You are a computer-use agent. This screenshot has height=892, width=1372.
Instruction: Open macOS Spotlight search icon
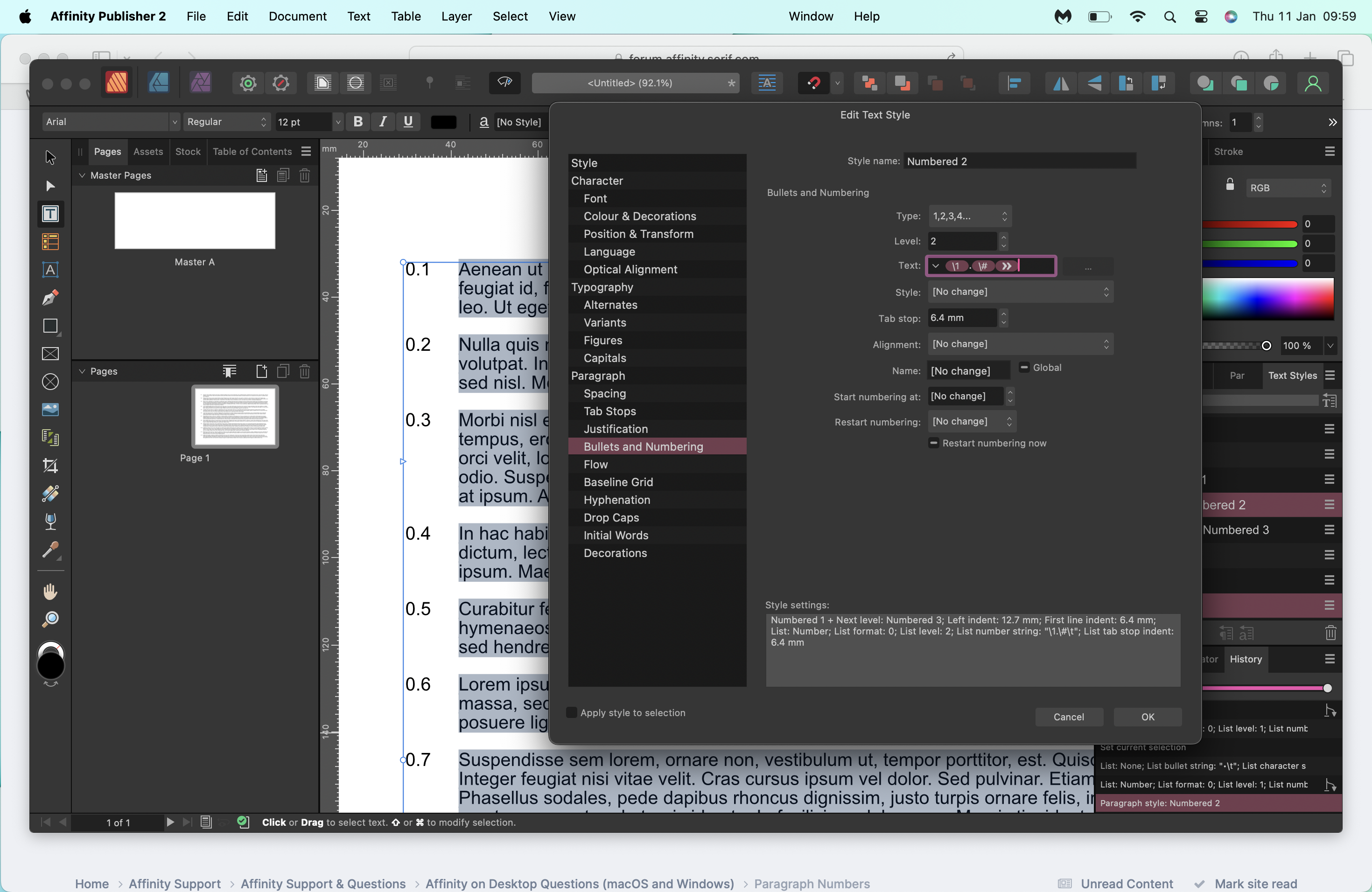1169,17
